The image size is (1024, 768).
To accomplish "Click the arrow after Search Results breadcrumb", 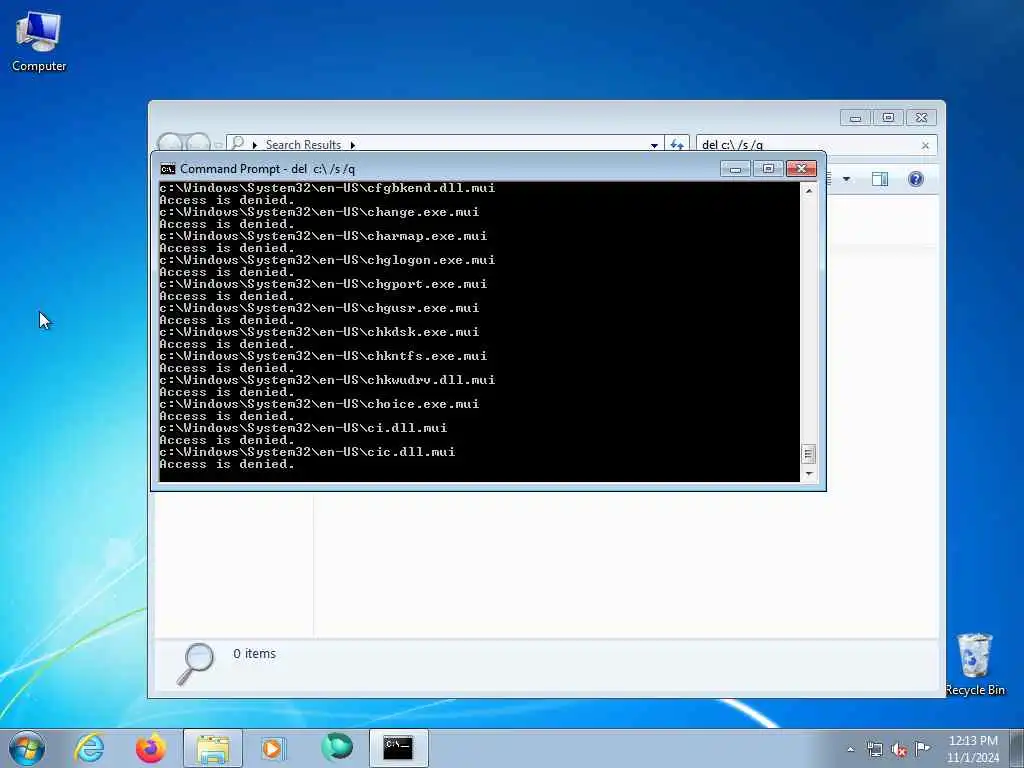I will click(353, 145).
